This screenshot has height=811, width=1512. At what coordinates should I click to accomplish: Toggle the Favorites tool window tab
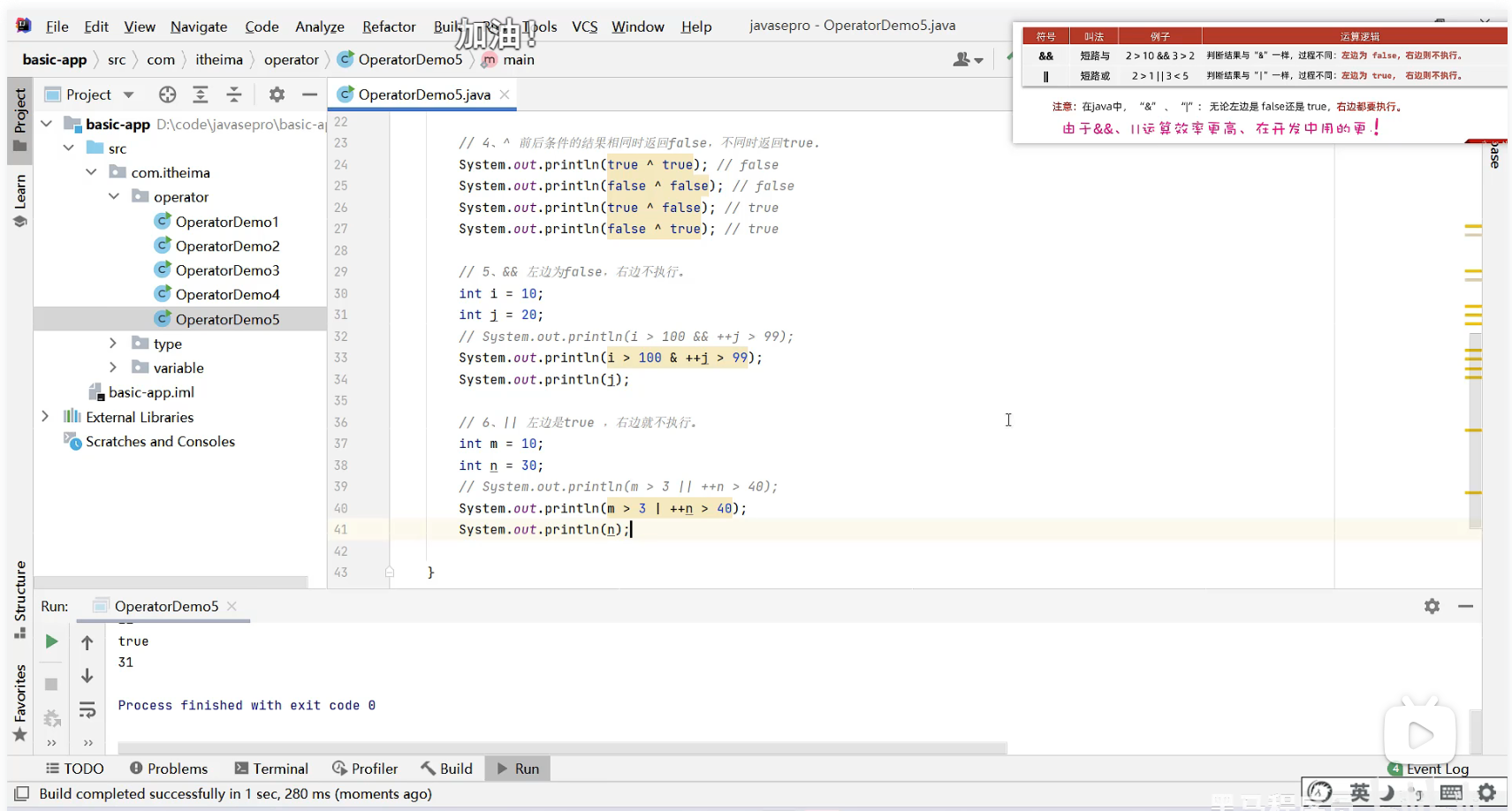coord(19,703)
